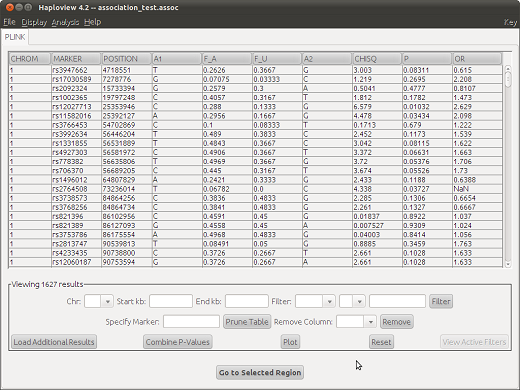Select marker rs706370 cell
The width and height of the screenshot is (520, 390).
click(x=76, y=171)
